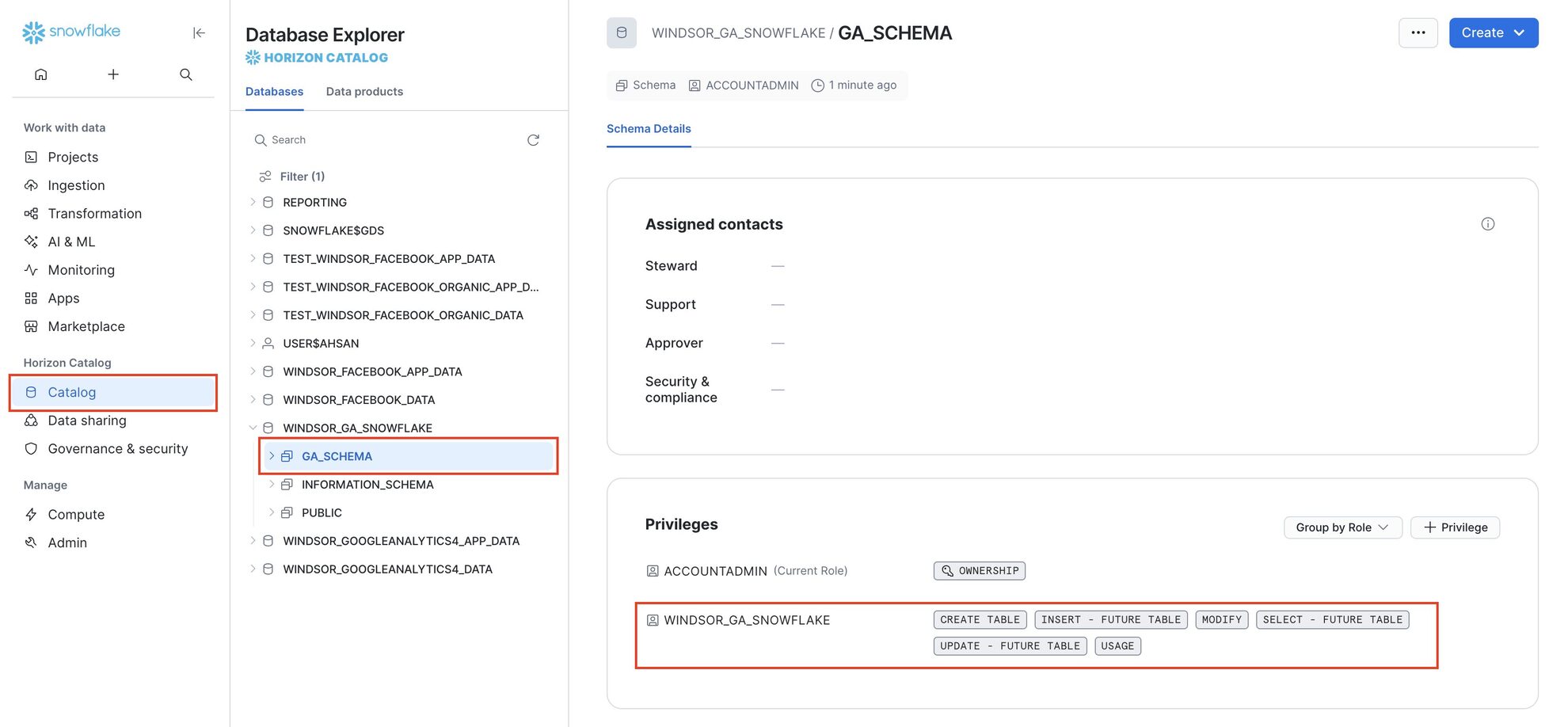Image resolution: width=1568 pixels, height=727 pixels.
Task: Select the REPORTING database
Action: click(314, 202)
